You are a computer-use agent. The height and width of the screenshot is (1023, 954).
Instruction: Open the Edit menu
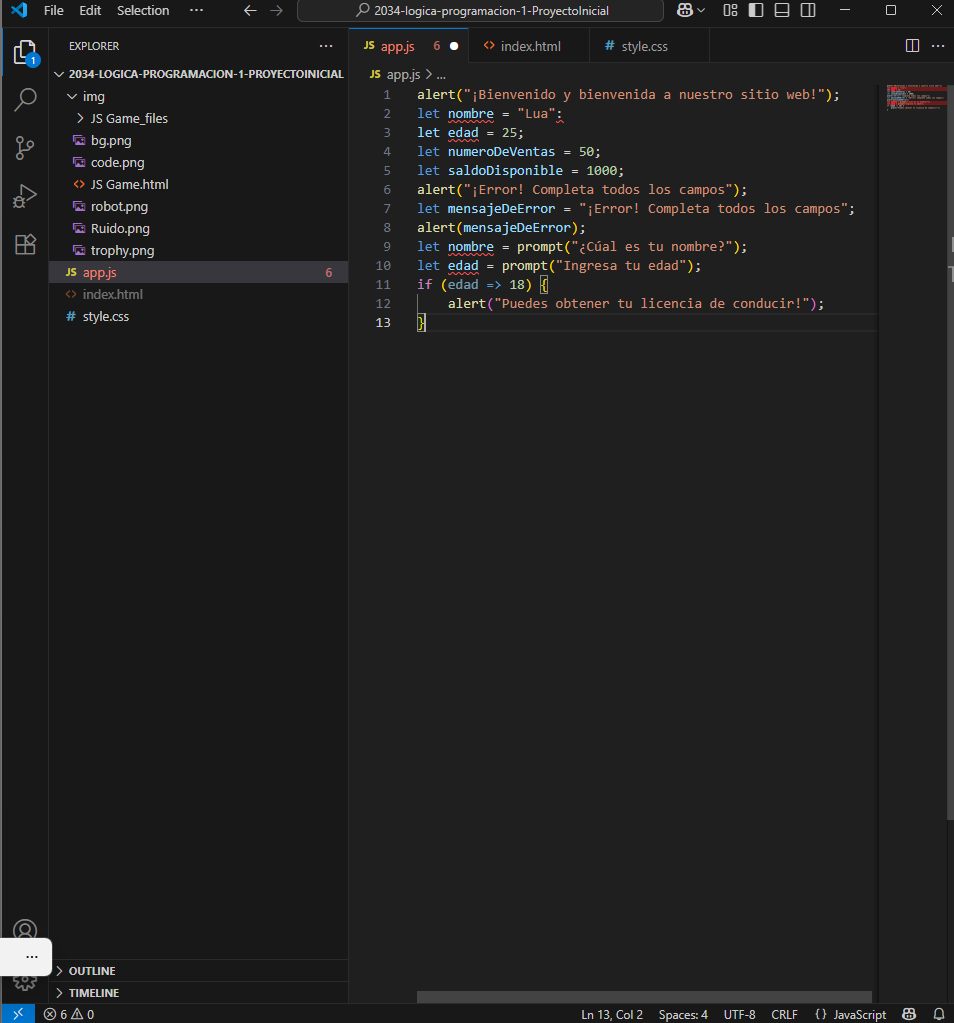tap(90, 10)
